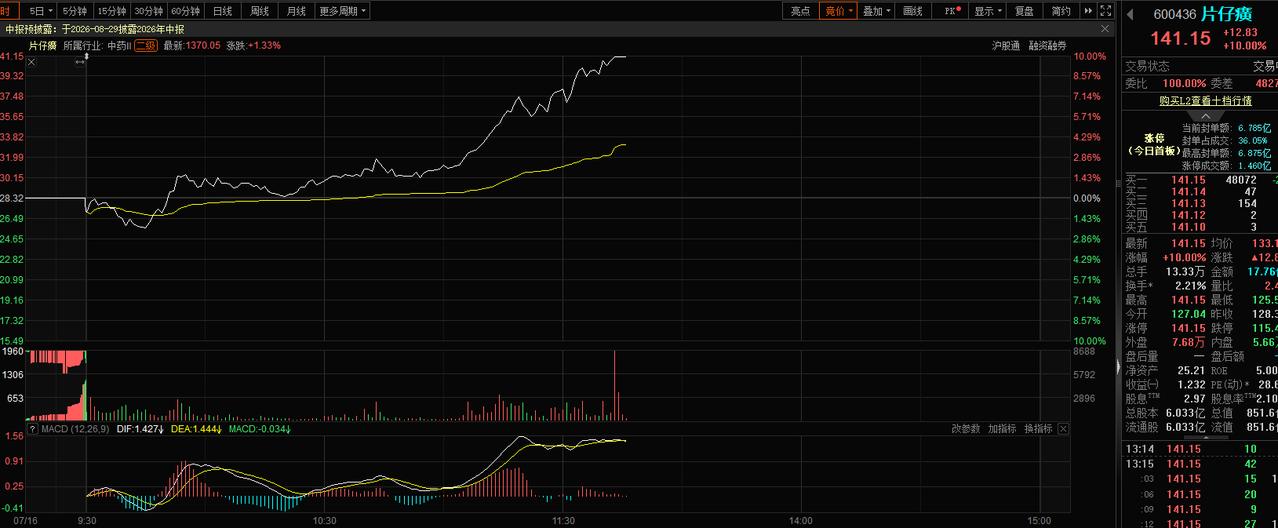Click the 买三 bid row at 141.13

click(x=1201, y=204)
